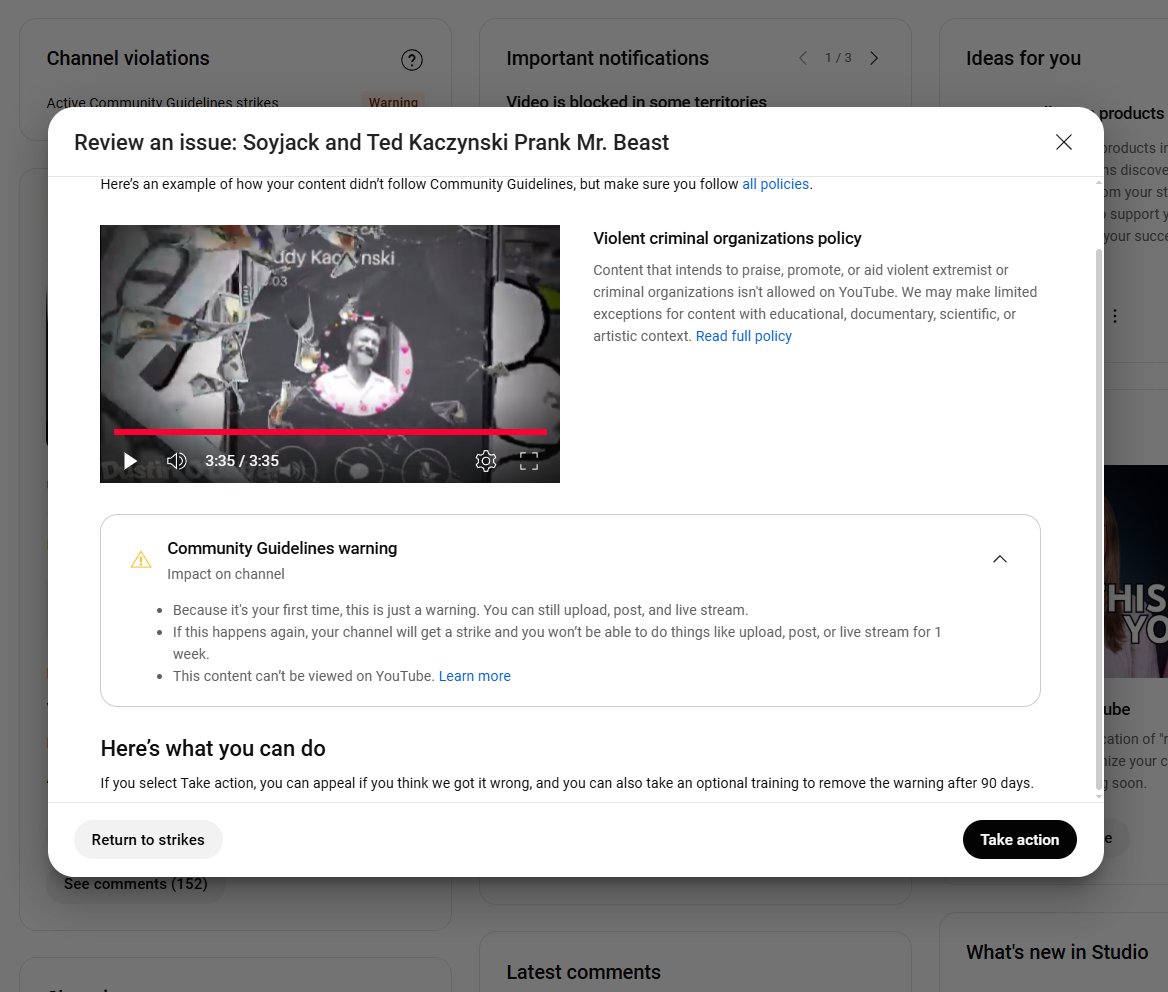1168x992 pixels.
Task: Click the 3:35 / 3:35 timestamp
Action: point(242,461)
